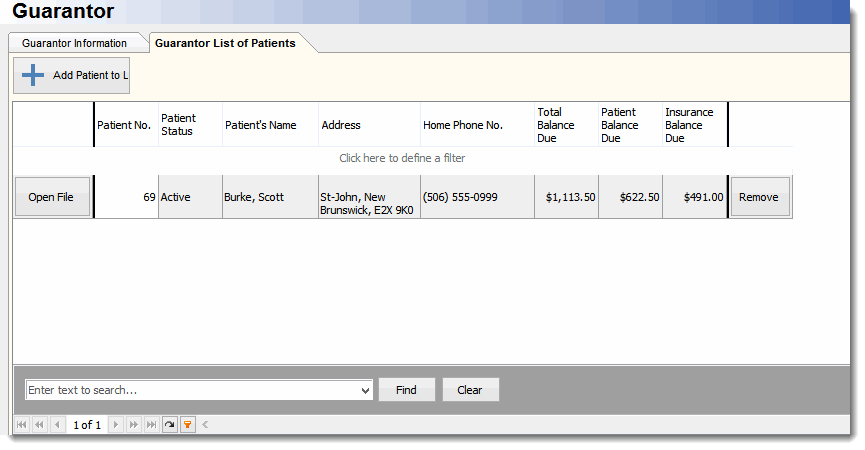Image resolution: width=865 pixels, height=450 pixels.
Task: Select patient number 69 cell
Action: click(x=126, y=197)
